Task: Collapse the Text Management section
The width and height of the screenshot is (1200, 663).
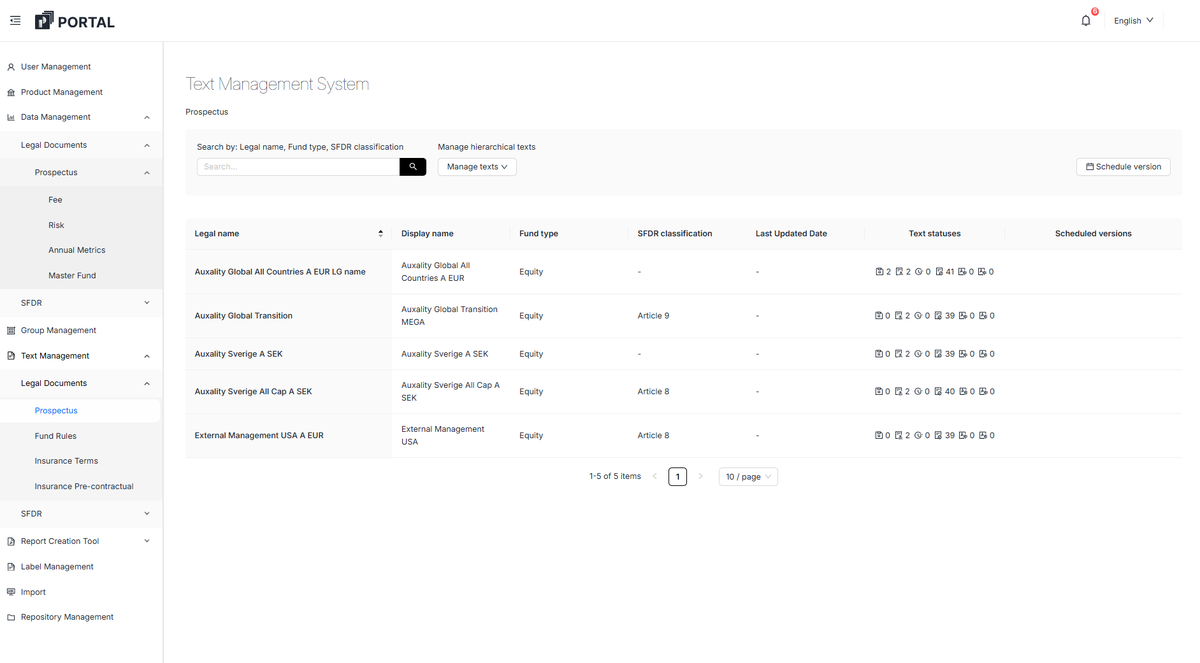Action: click(x=147, y=356)
